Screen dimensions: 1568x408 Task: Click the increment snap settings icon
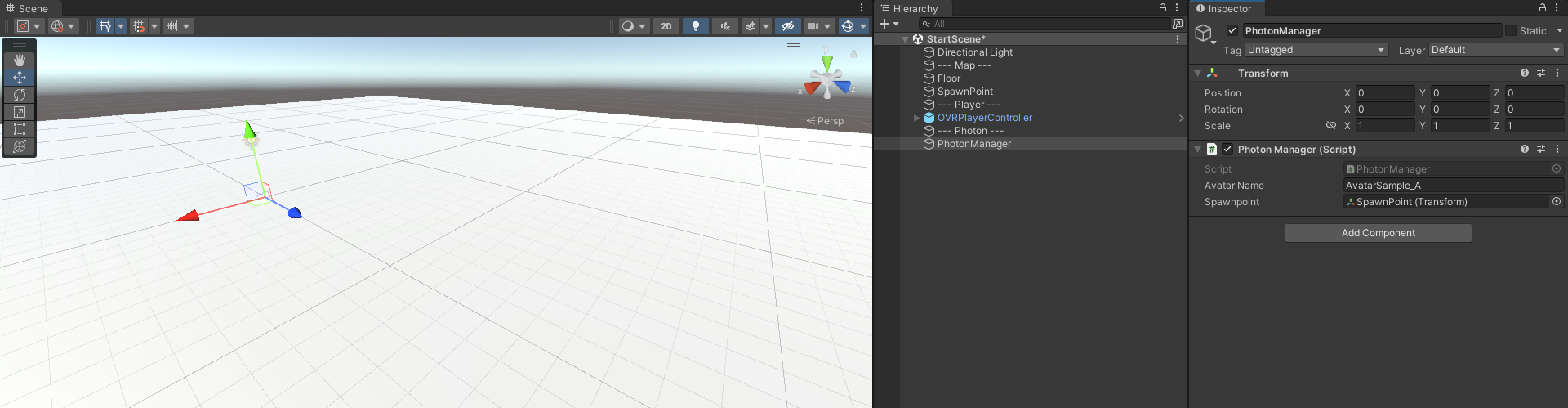[171, 26]
